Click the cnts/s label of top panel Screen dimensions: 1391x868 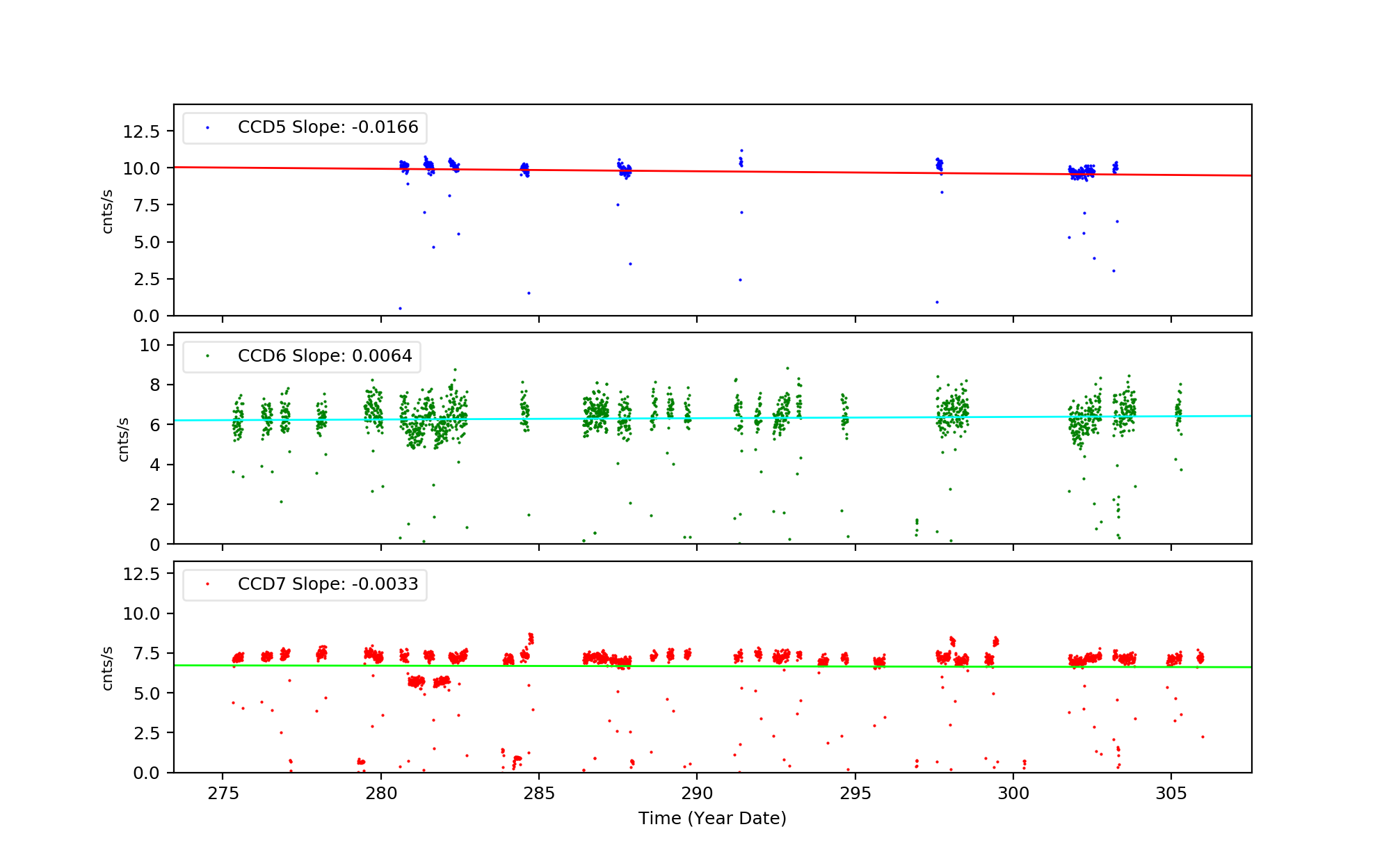[107, 211]
